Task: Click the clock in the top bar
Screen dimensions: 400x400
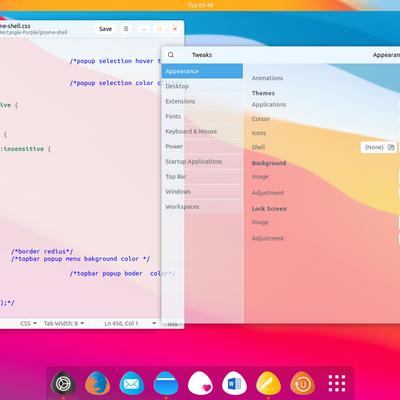Action: click(200, 5)
